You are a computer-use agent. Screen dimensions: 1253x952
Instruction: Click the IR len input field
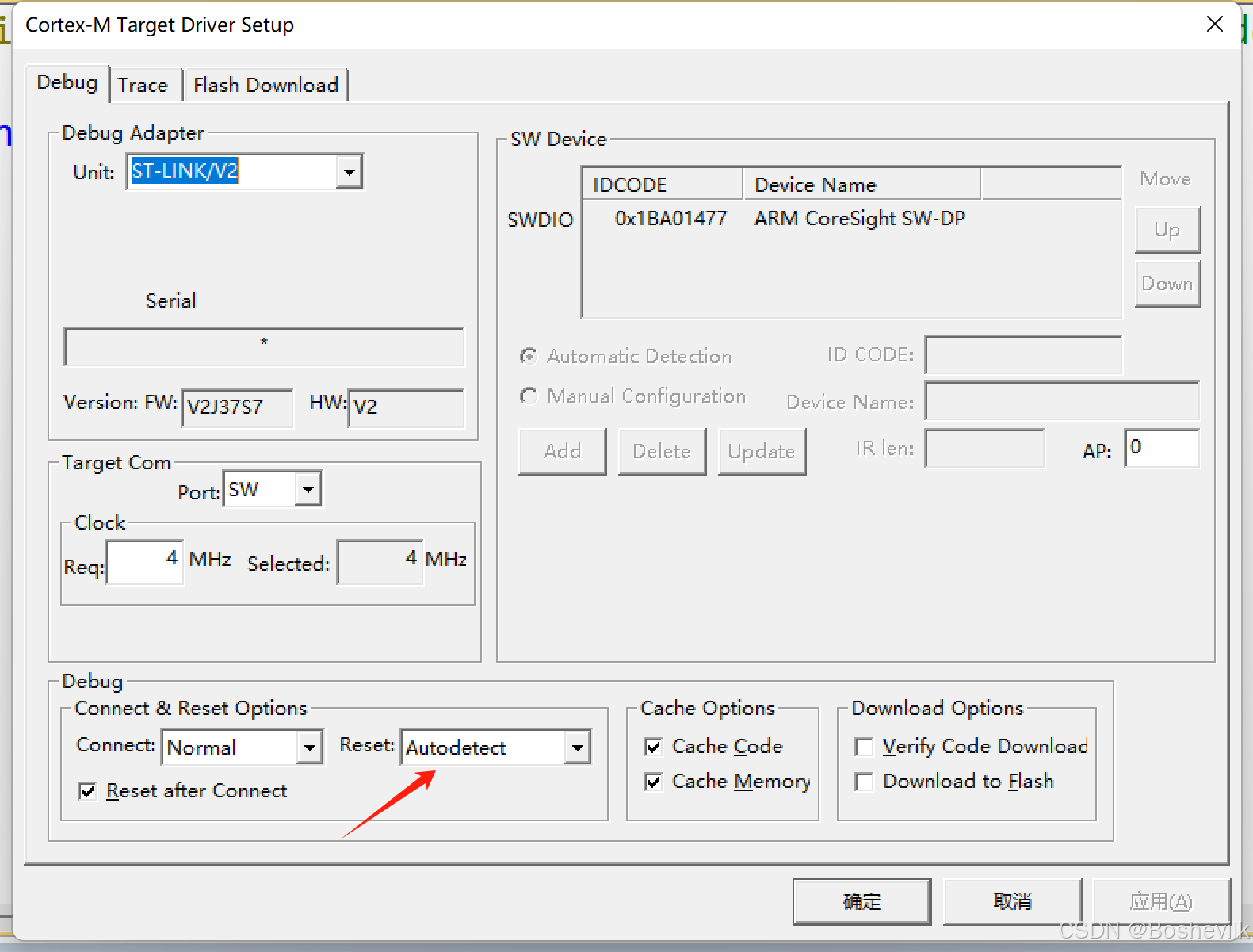pos(984,449)
